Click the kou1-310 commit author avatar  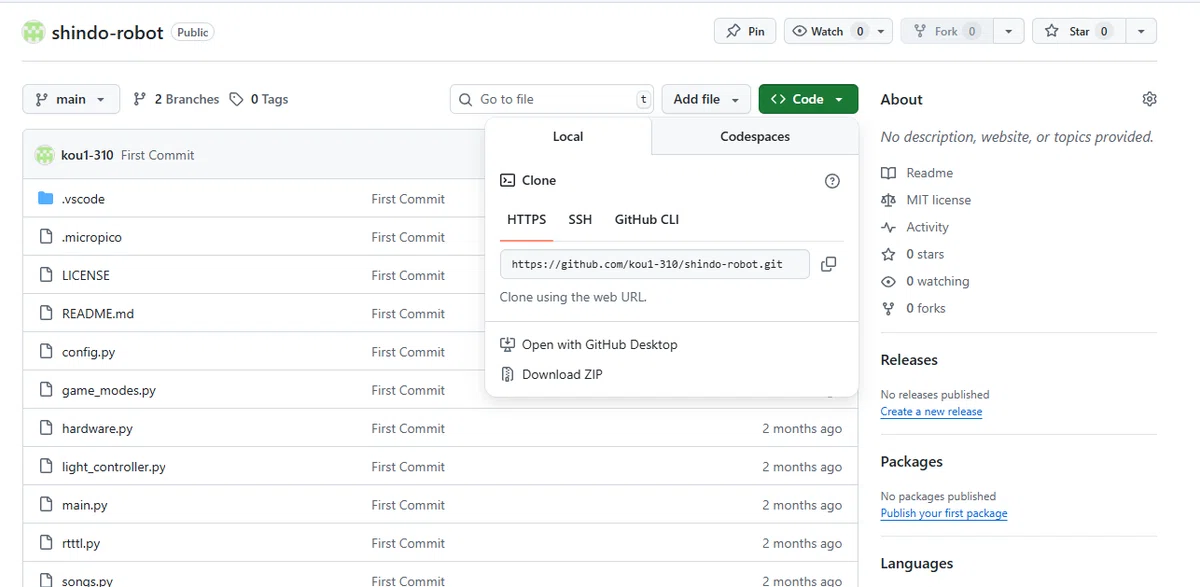(45, 155)
